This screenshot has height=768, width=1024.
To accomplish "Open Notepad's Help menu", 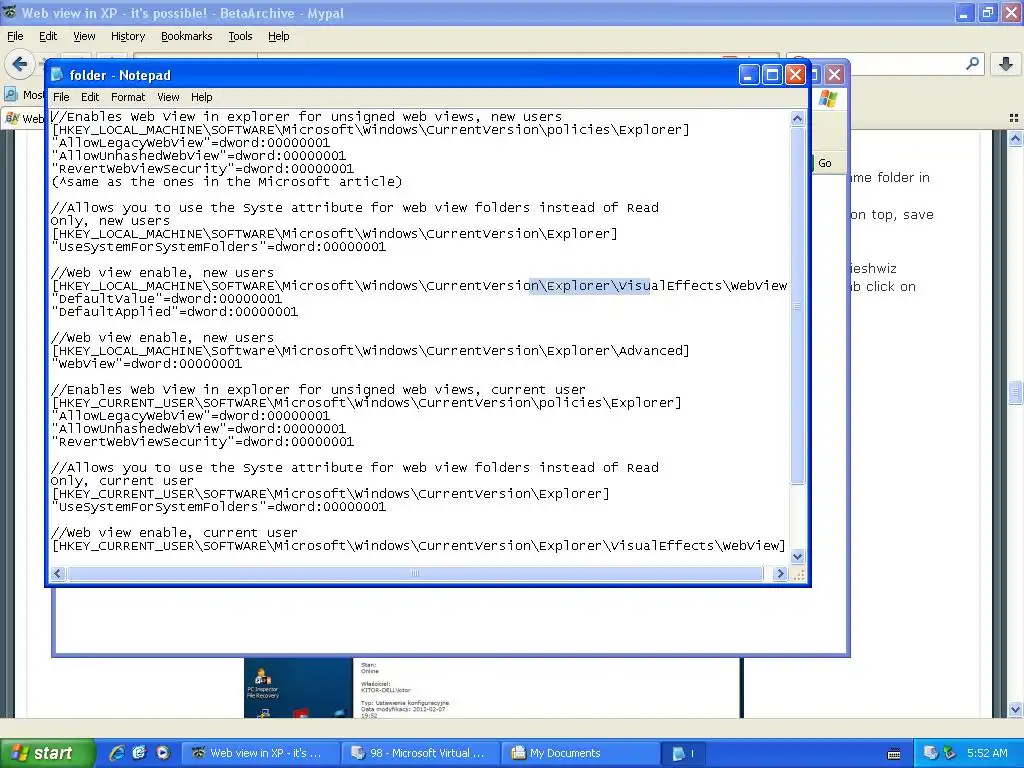I will tap(201, 97).
